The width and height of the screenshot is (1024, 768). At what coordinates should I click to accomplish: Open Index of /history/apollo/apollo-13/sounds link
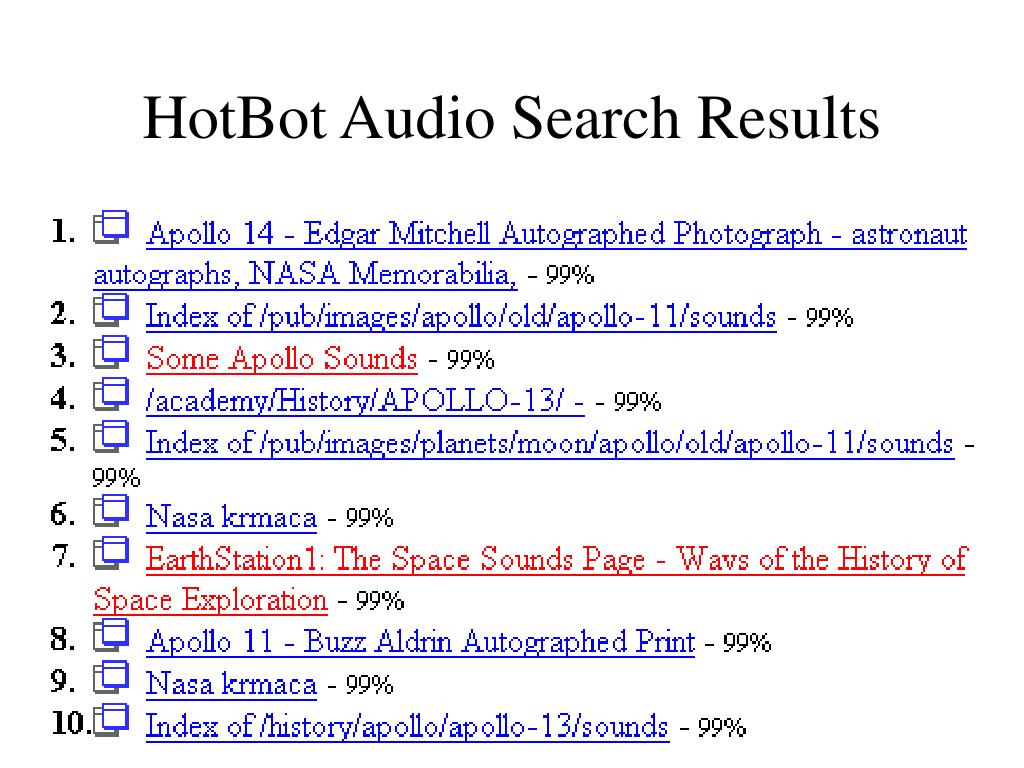pyautogui.click(x=408, y=726)
